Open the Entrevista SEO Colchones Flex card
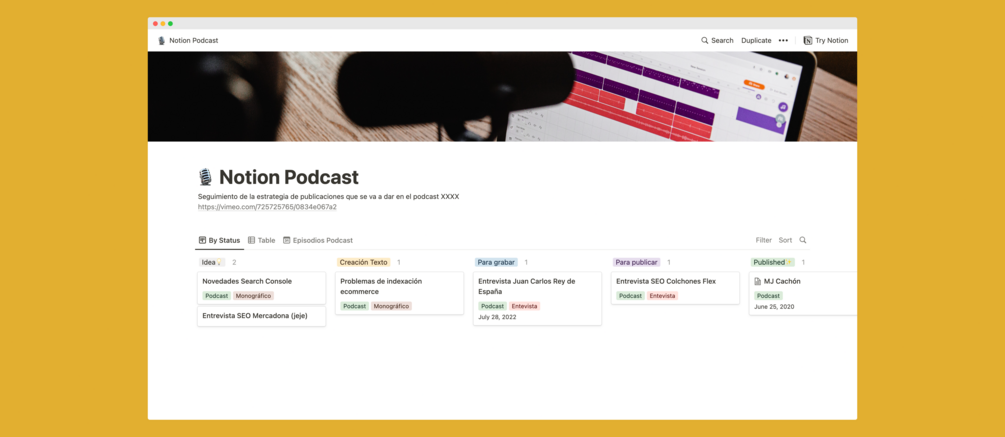 click(675, 288)
